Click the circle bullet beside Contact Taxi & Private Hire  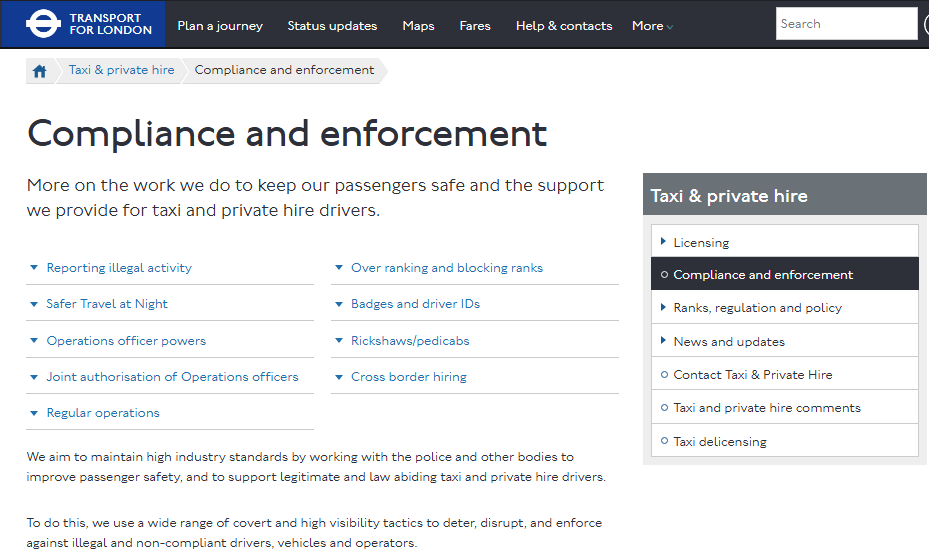point(664,375)
